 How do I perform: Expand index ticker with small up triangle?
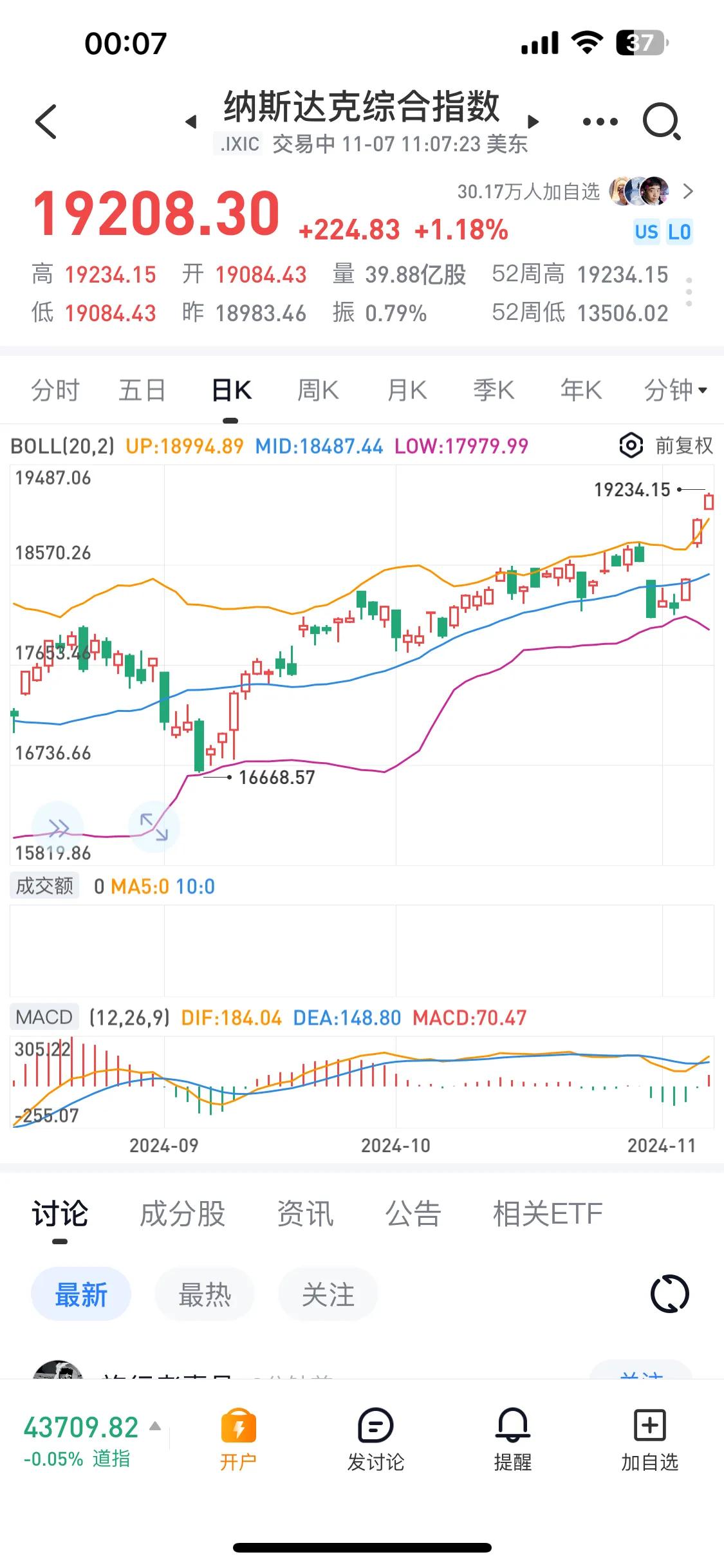154,1426
